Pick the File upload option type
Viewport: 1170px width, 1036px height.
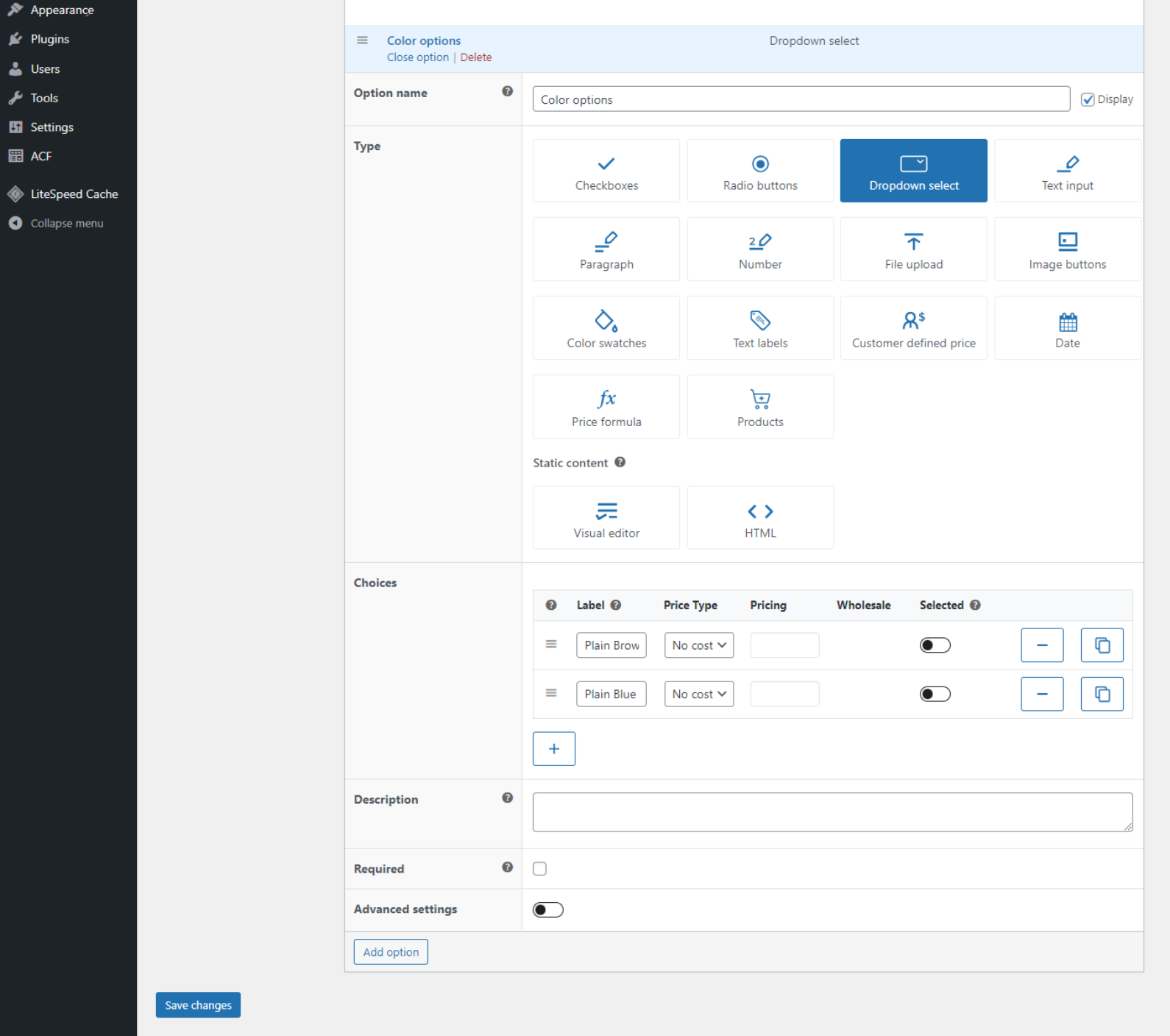914,249
